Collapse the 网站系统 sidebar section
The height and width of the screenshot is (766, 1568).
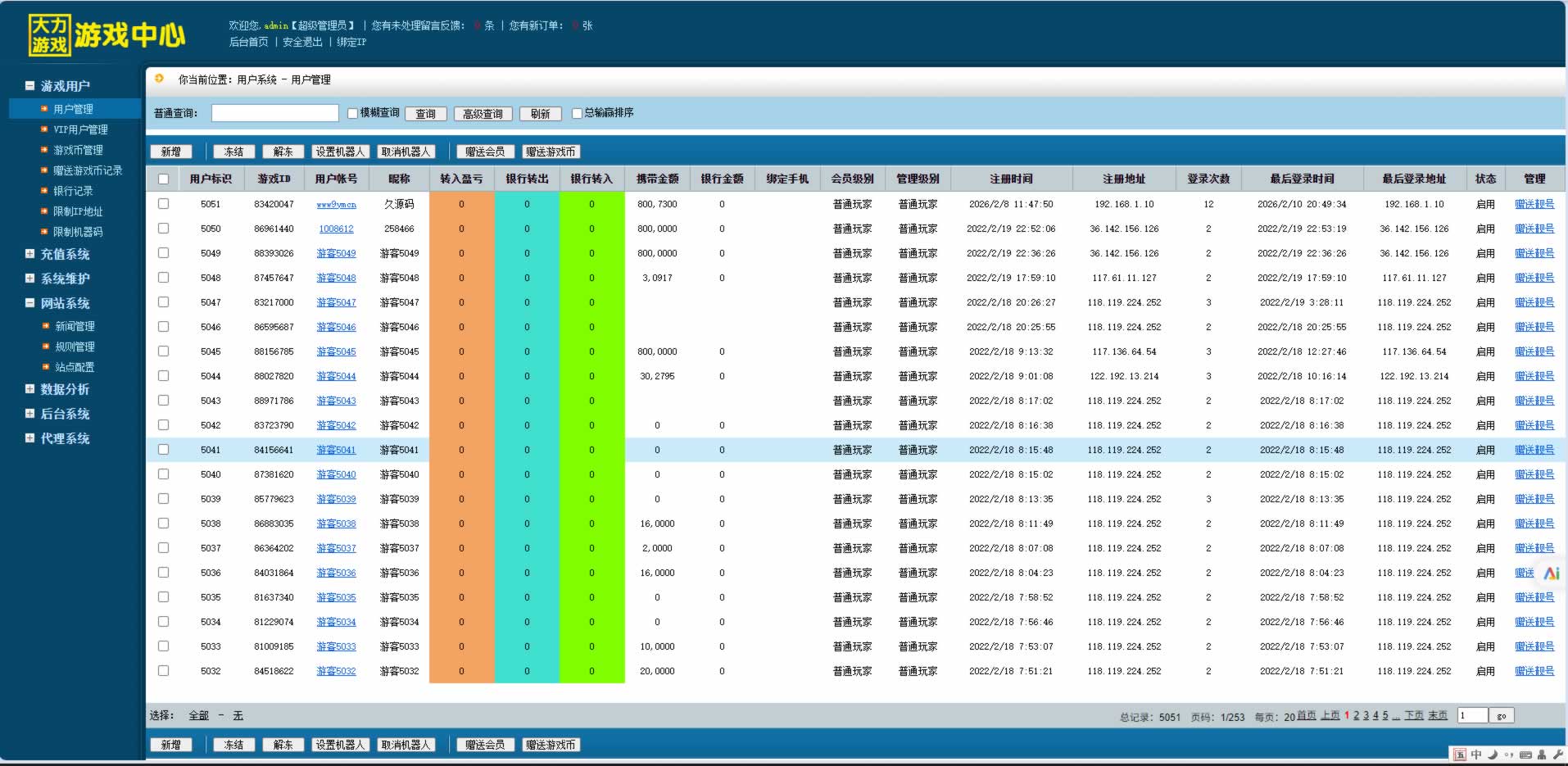(29, 303)
